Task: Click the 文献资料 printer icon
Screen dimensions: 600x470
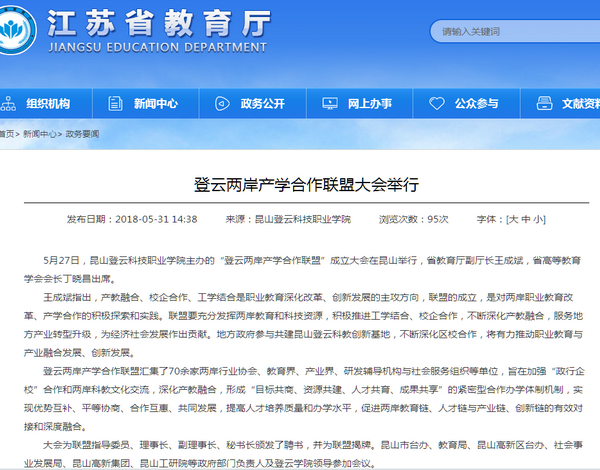Action: 543,103
